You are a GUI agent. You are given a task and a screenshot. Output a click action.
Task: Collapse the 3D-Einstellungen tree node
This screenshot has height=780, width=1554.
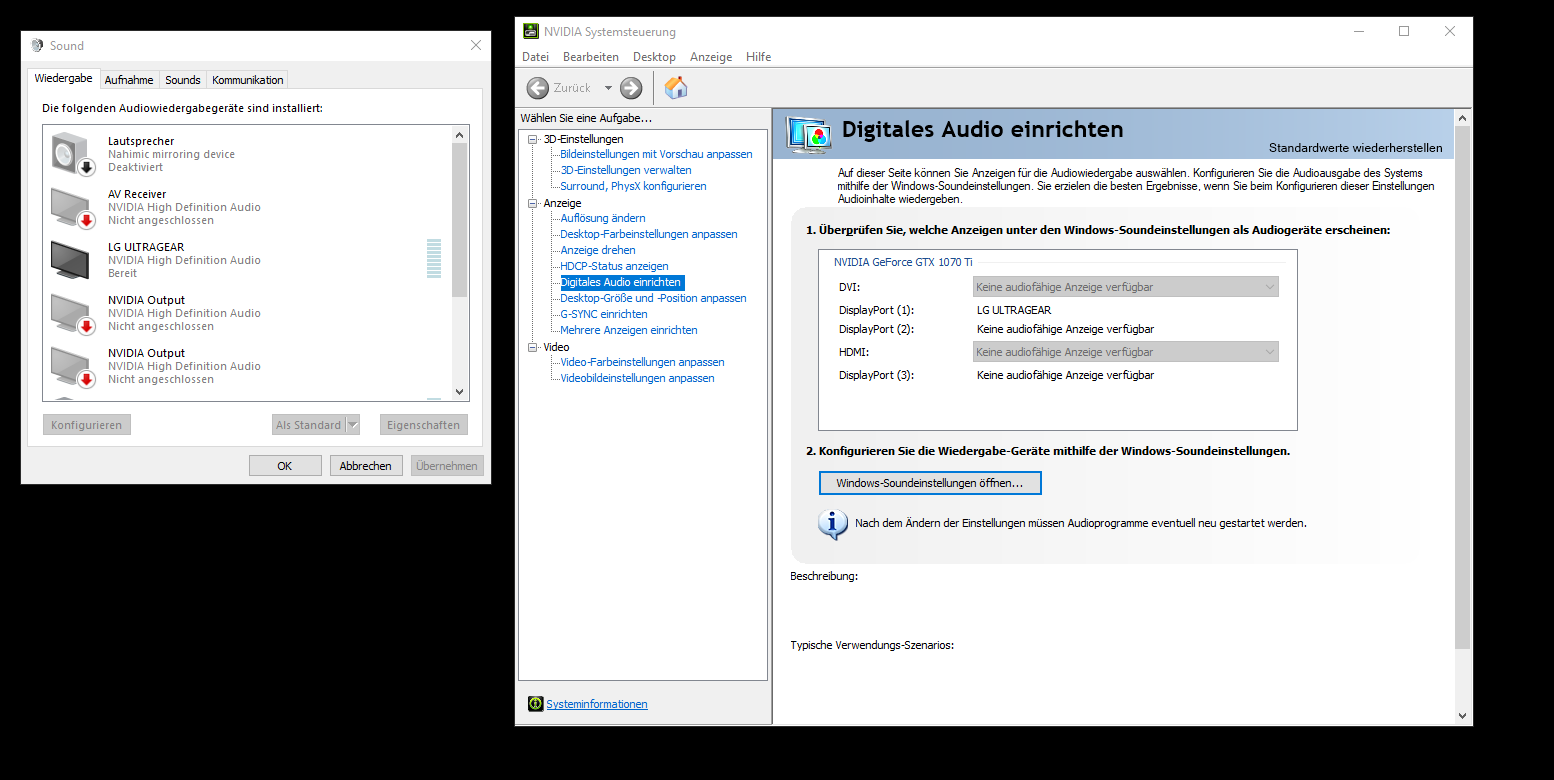(533, 139)
